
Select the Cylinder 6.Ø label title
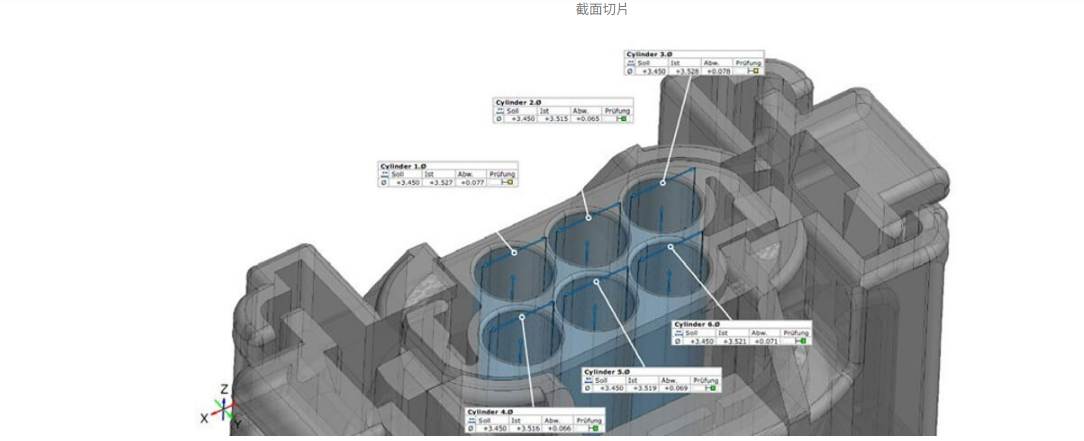pyautogui.click(x=697, y=324)
